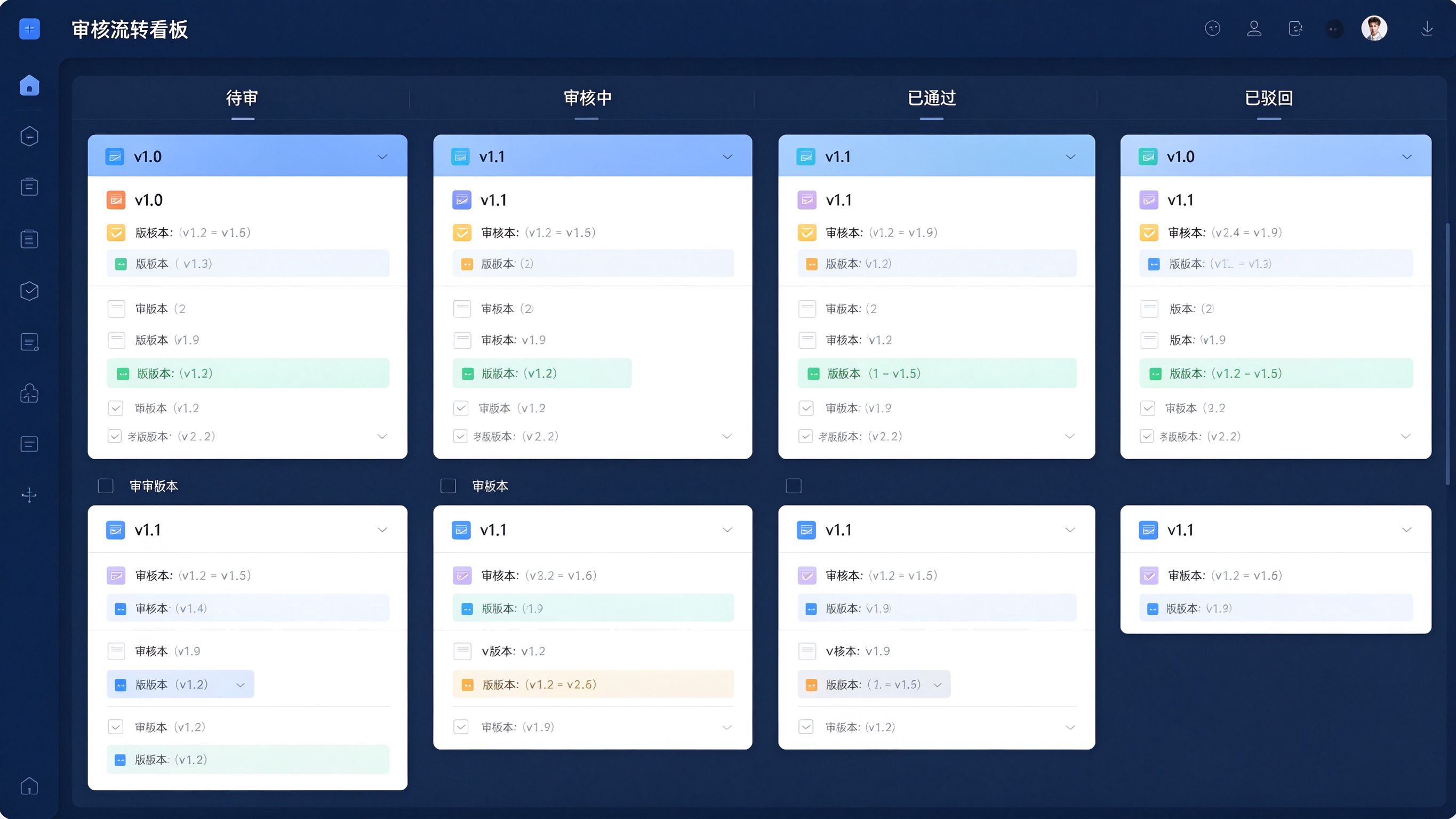
Task: Select the document with dot sidebar icon
Action: tap(29, 342)
